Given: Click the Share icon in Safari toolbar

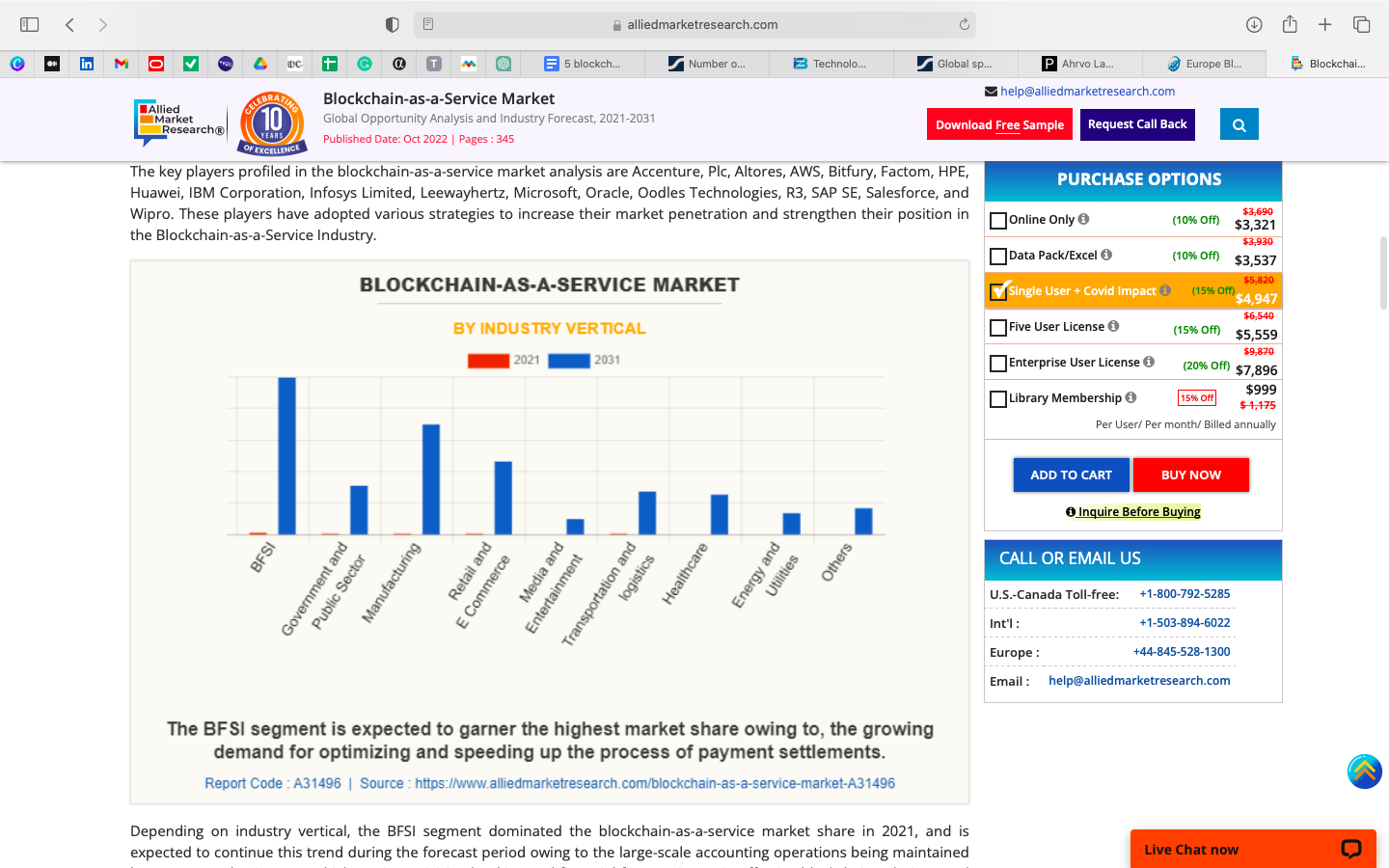Looking at the screenshot, I should [1290, 24].
